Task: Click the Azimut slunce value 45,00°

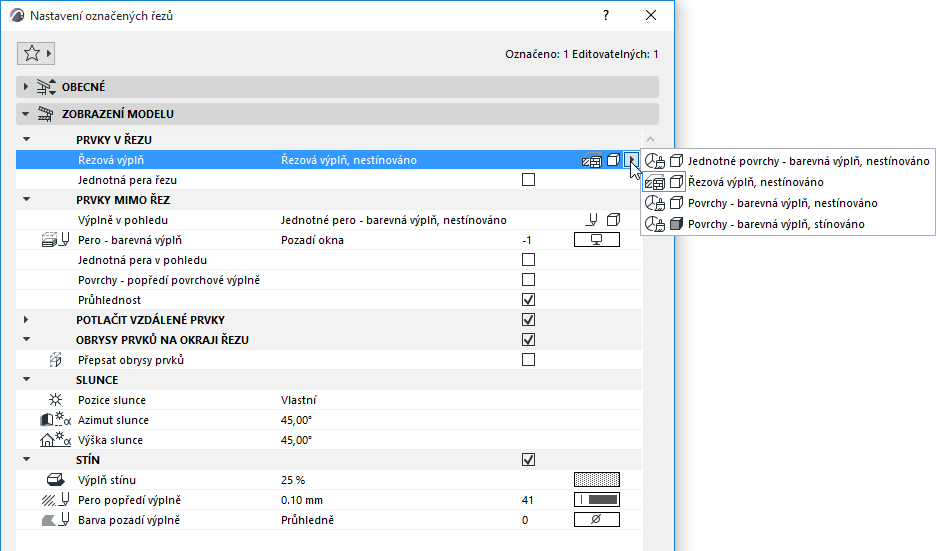Action: [x=296, y=420]
